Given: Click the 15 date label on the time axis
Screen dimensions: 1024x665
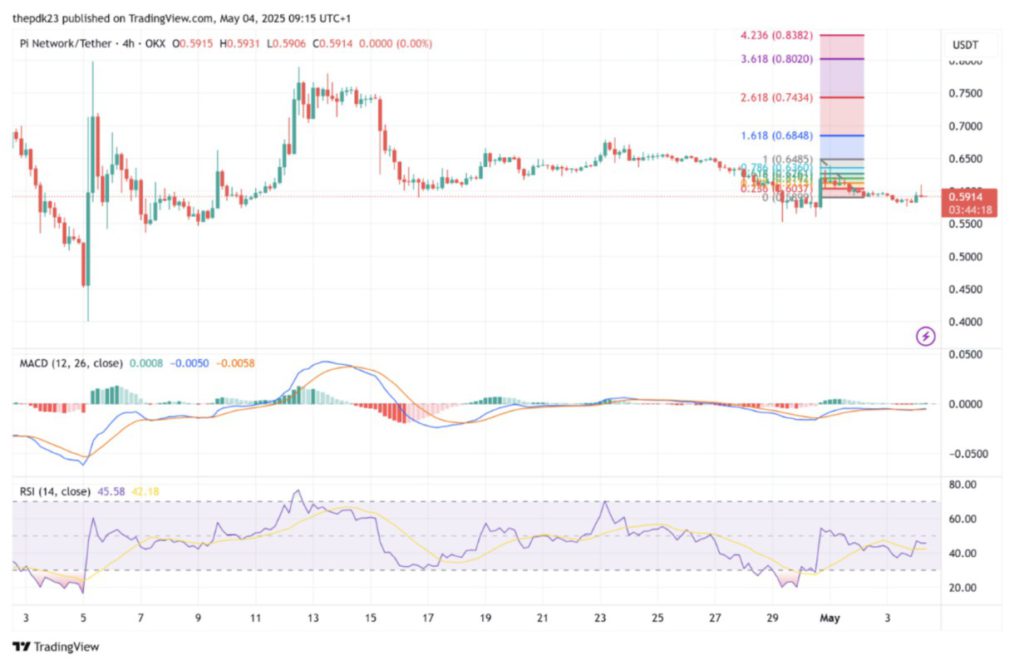Looking at the screenshot, I should pos(370,618).
